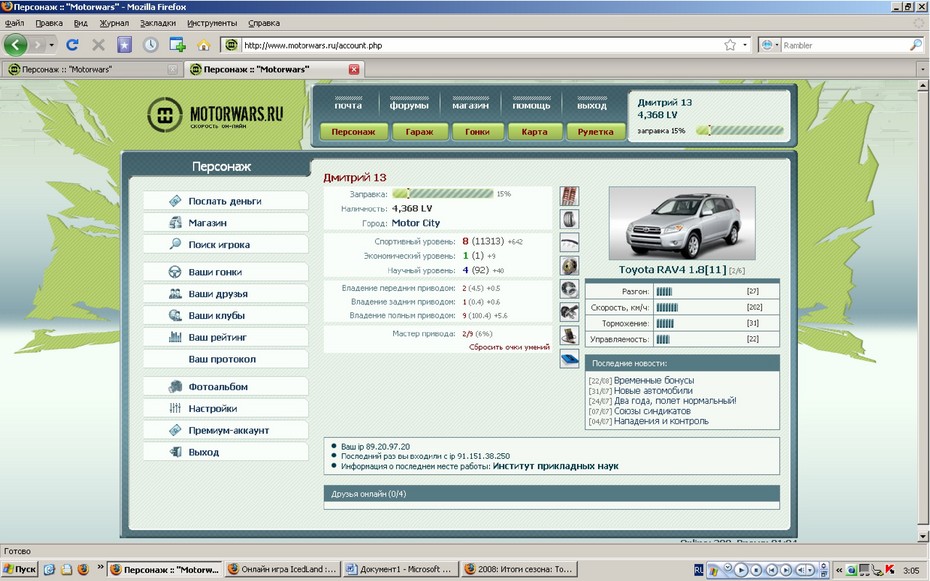Click the Rambler search input field

coord(845,45)
